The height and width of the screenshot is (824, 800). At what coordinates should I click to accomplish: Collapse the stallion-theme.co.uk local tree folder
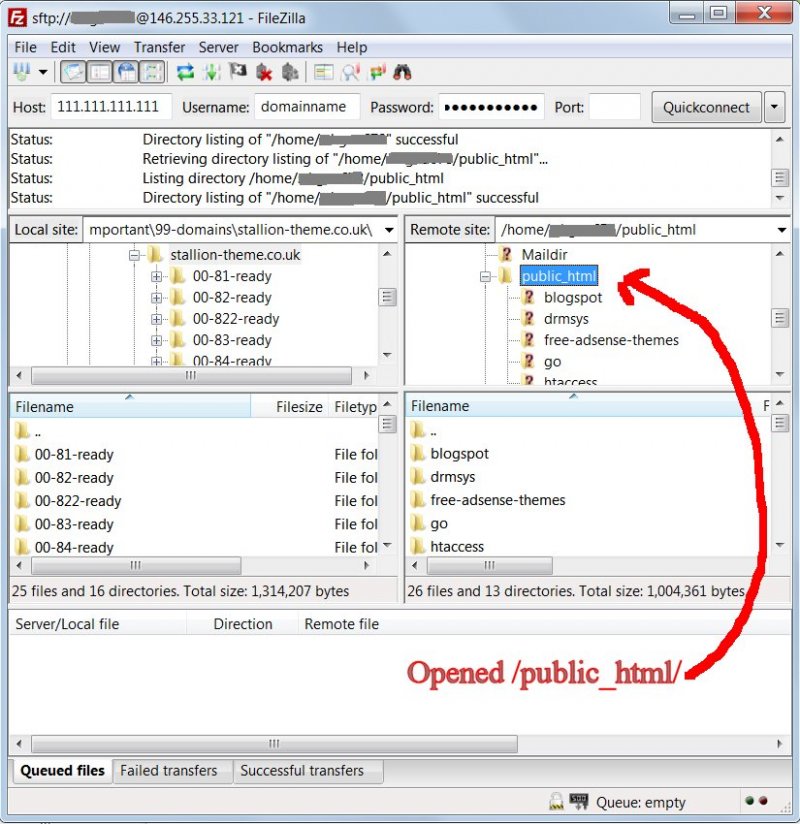135,255
